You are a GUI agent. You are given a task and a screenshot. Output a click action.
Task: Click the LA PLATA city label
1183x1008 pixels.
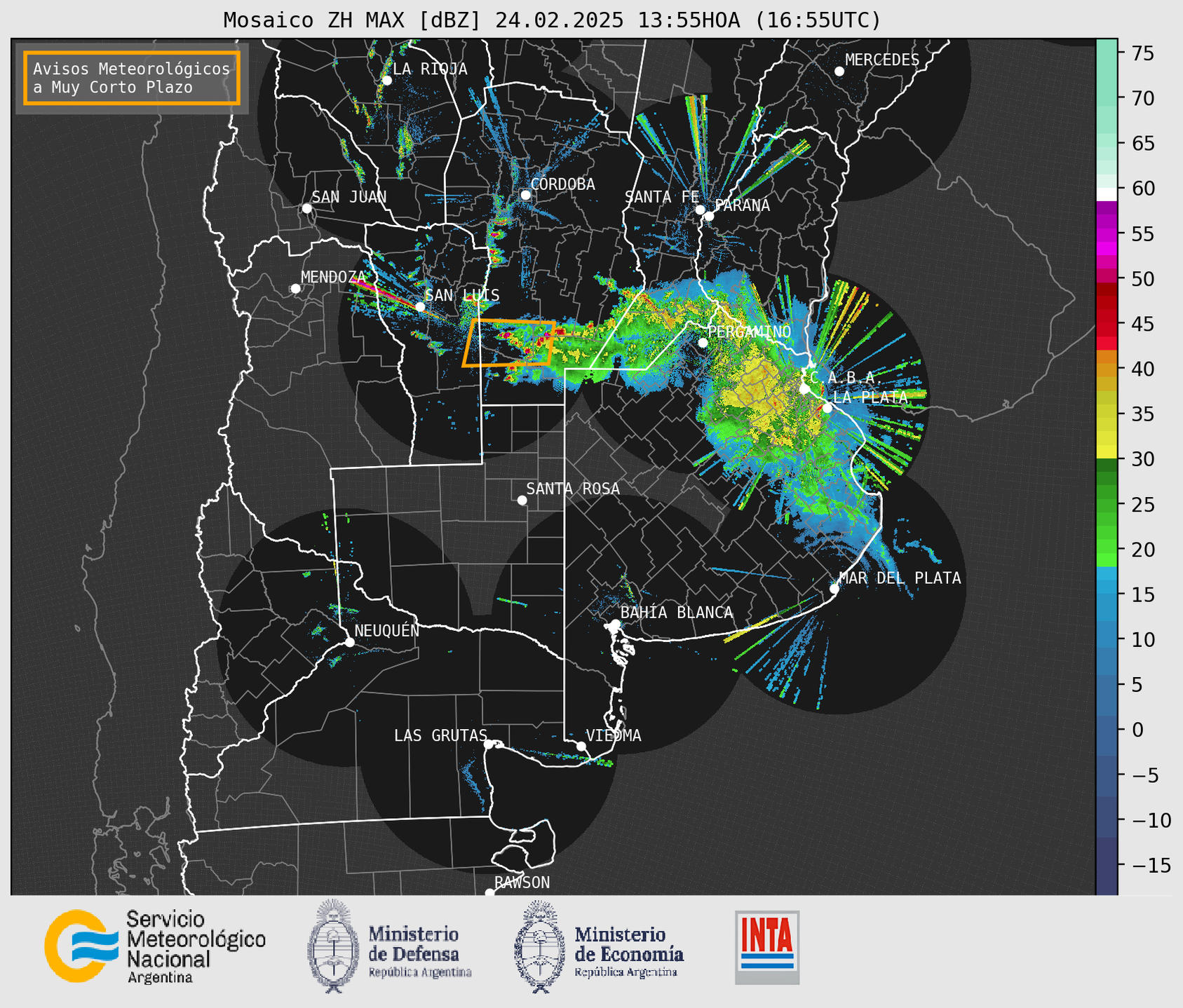pyautogui.click(x=870, y=397)
